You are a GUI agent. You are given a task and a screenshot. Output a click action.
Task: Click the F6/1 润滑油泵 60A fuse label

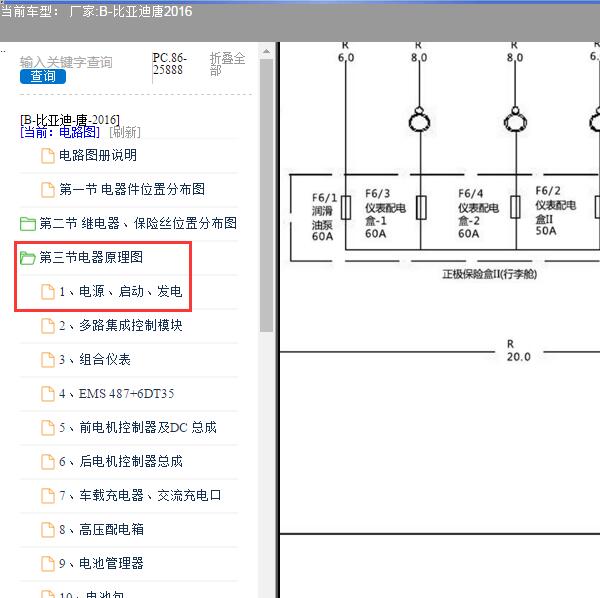(324, 217)
